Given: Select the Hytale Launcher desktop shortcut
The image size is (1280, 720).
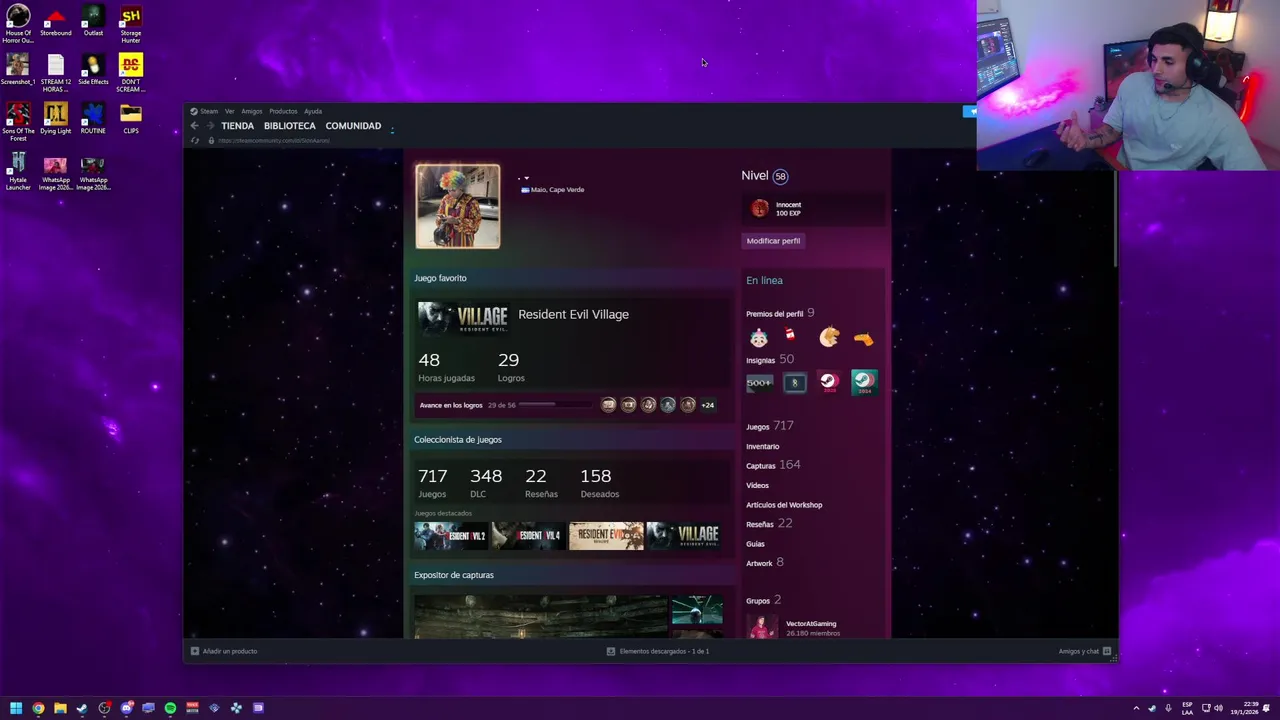Looking at the screenshot, I should pyautogui.click(x=18, y=172).
